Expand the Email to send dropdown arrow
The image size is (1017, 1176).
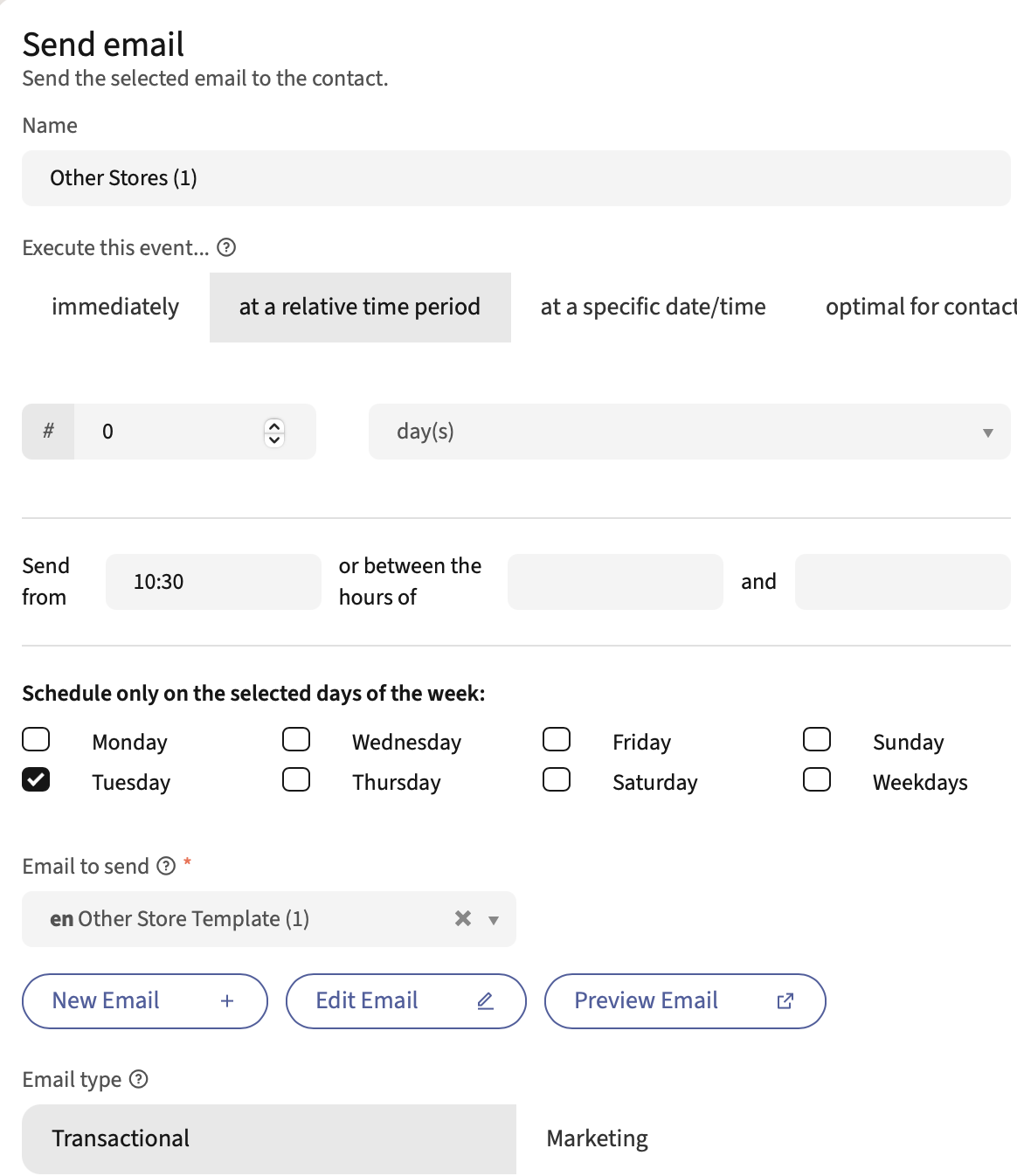pos(494,920)
